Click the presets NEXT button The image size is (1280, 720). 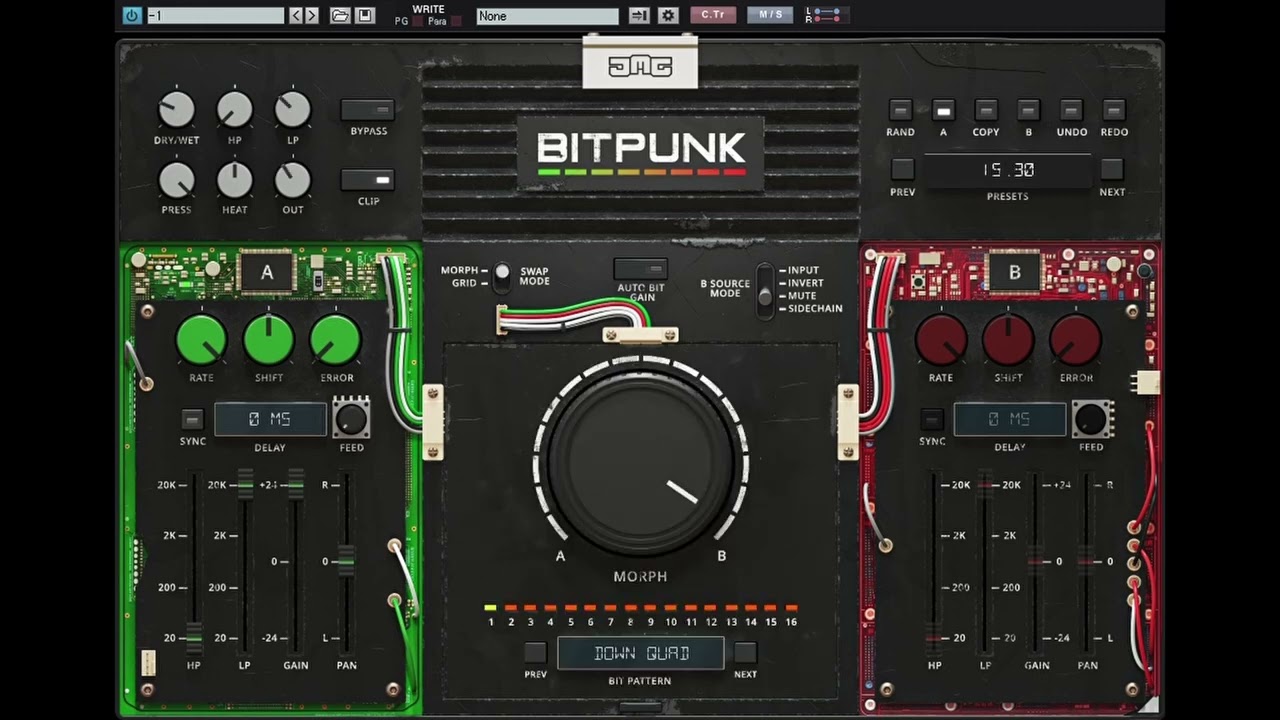coord(1112,169)
